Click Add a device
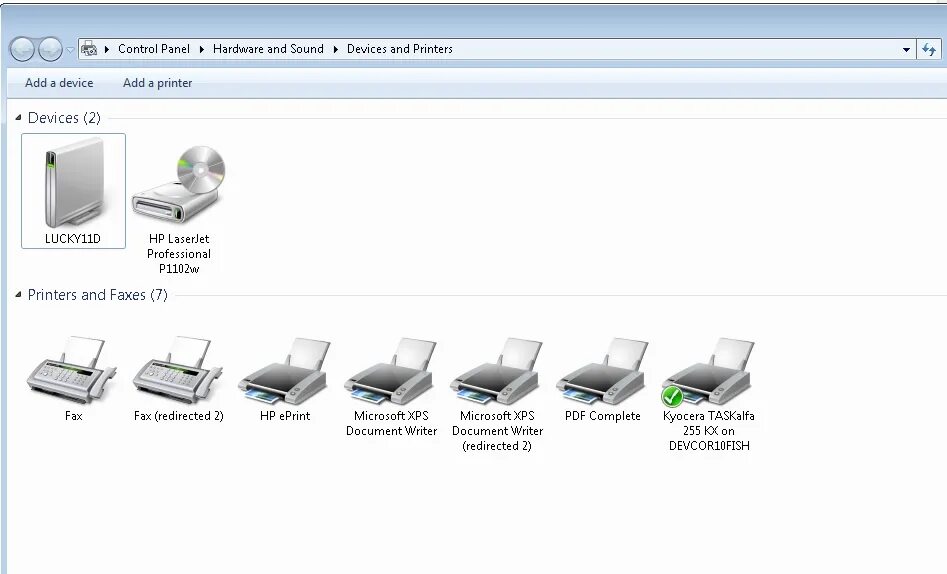 [x=59, y=83]
